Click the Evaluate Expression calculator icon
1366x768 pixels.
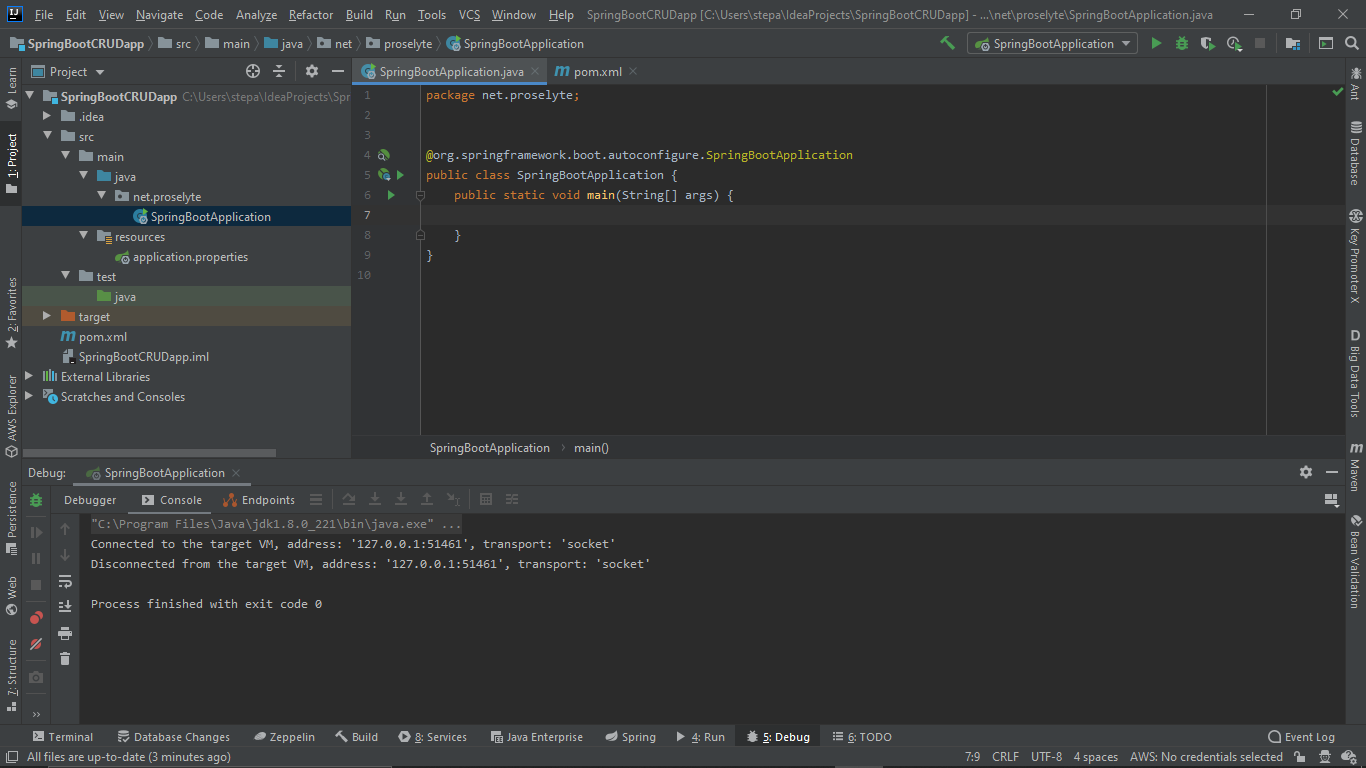coord(486,500)
